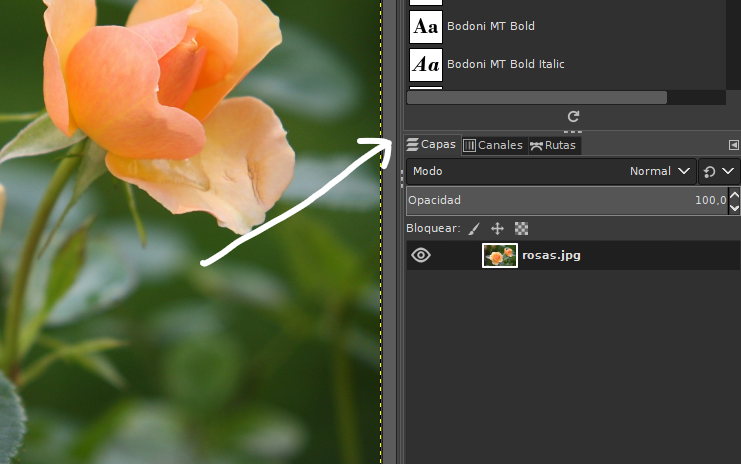
Task: Click the refresh fonts icon
Action: 573,117
